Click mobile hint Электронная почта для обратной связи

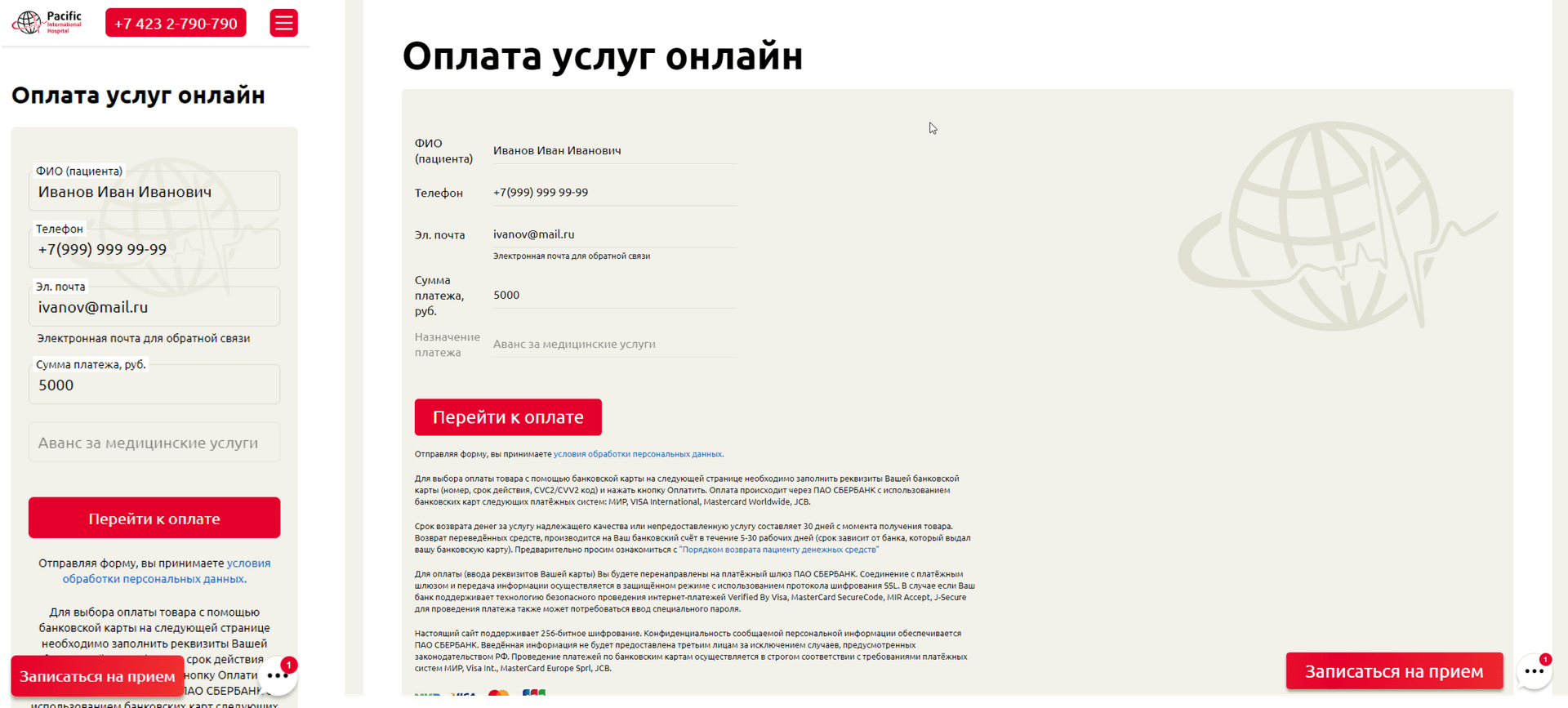tap(144, 338)
